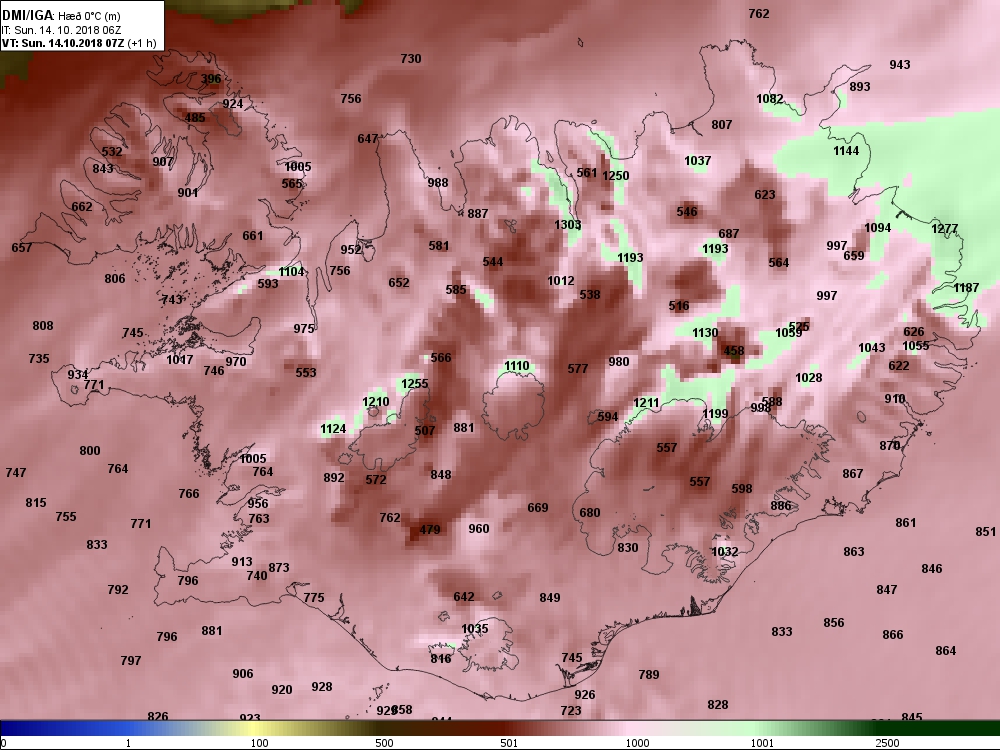
Task: Select the 1000 tick on the legend bar
Action: click(637, 743)
